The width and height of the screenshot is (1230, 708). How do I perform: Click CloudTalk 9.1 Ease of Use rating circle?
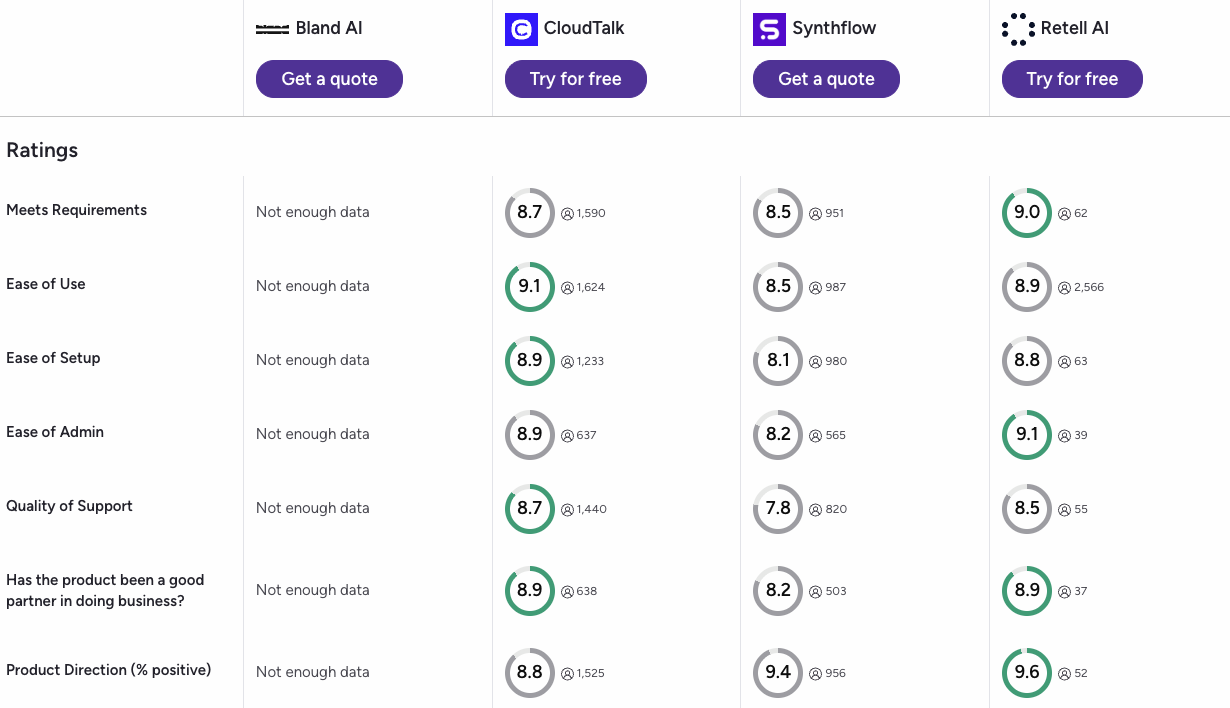click(x=529, y=286)
